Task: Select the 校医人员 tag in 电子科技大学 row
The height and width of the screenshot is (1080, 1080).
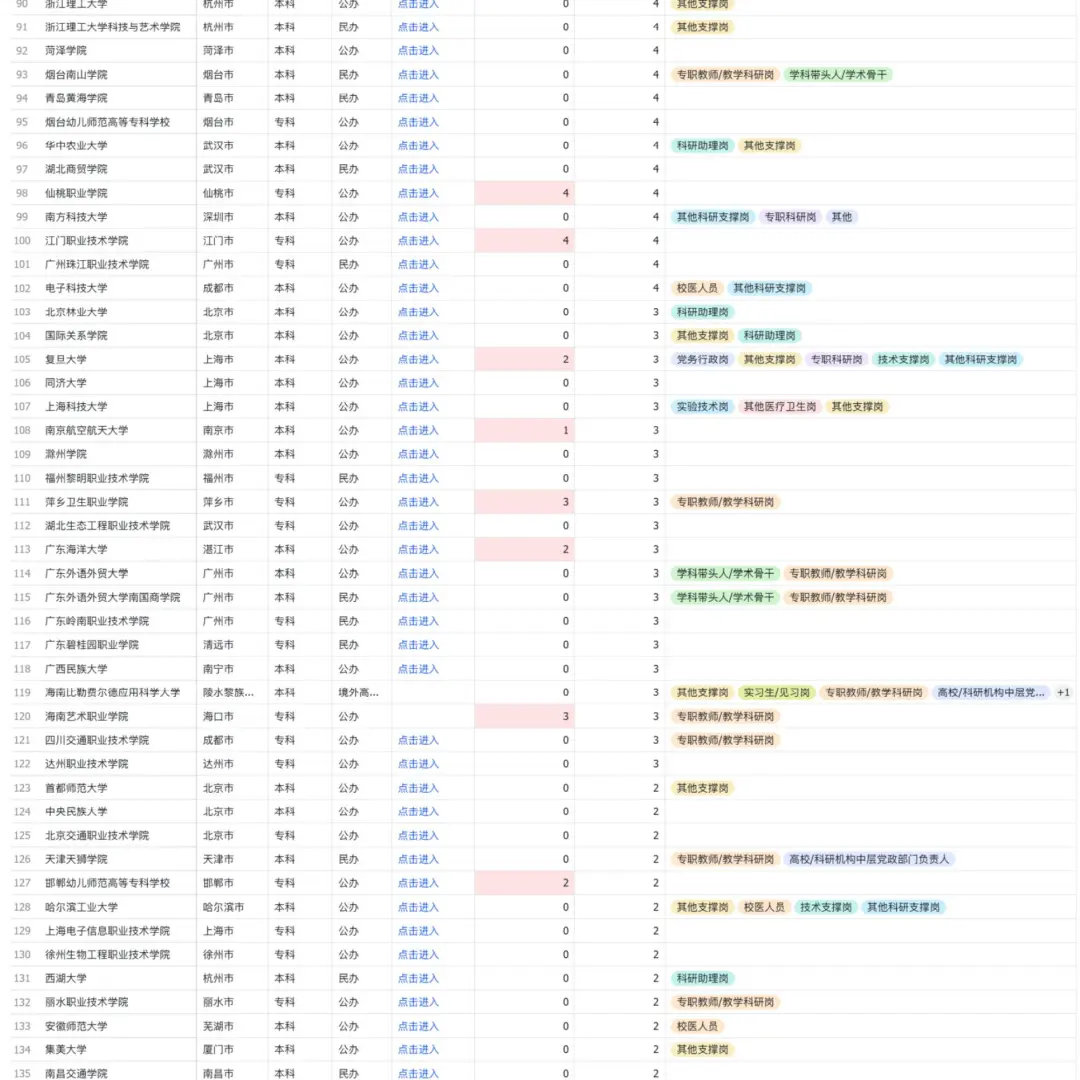Action: coord(696,288)
